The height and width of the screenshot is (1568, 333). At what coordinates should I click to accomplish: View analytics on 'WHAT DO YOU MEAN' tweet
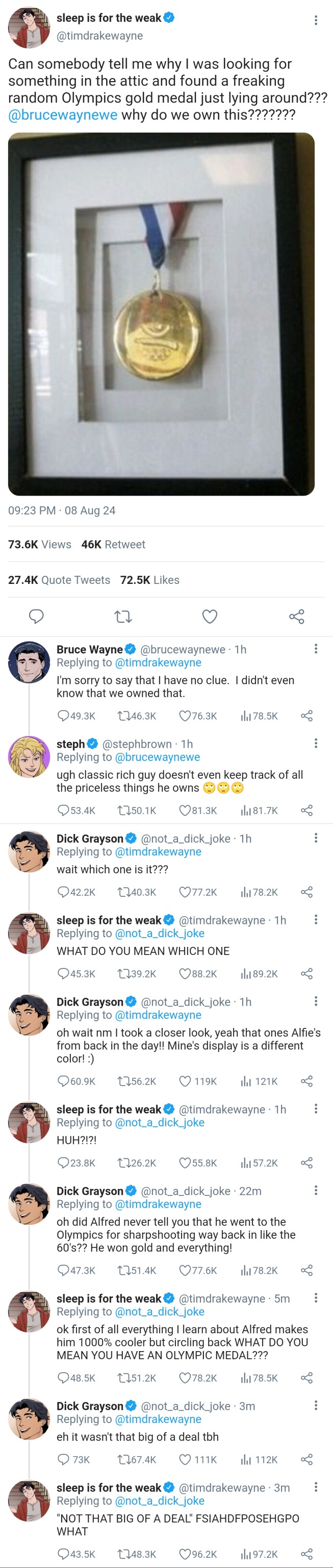pos(246,973)
